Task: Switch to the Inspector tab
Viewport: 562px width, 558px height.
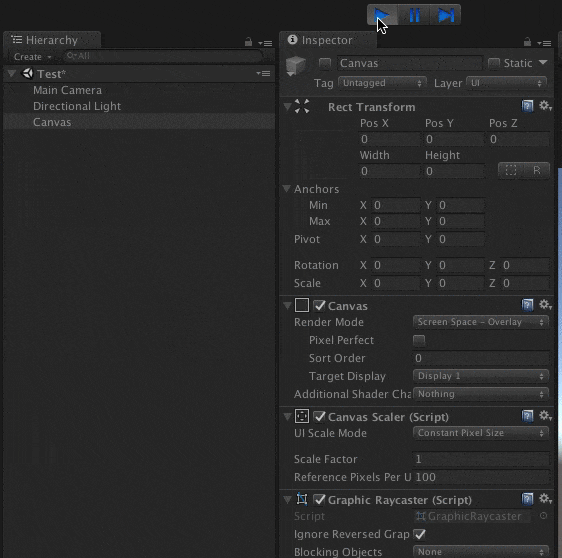Action: (x=328, y=40)
